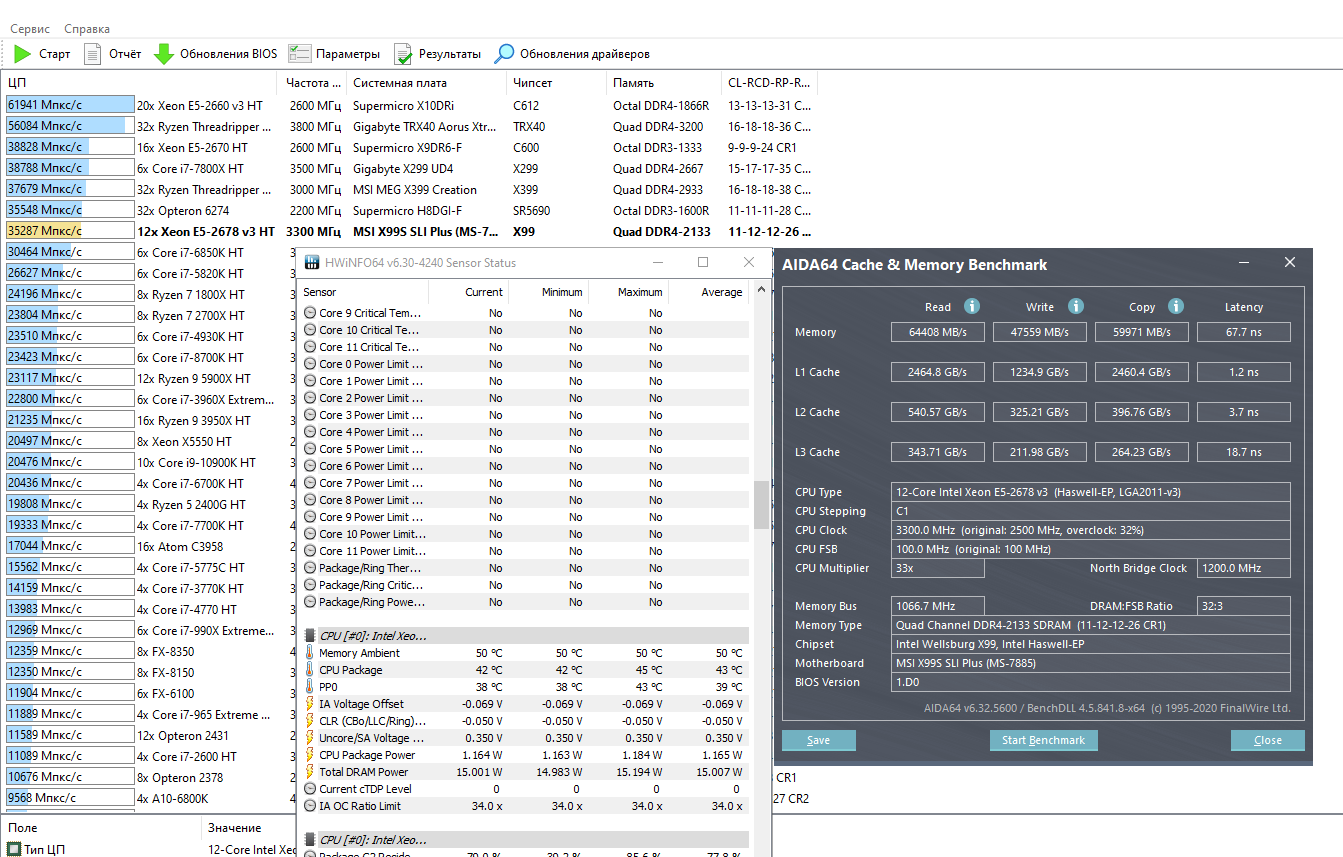Screen dimensions: 1343x857
Task: Click the Uncore/SA Voltage lightning icon
Action: coord(310,738)
